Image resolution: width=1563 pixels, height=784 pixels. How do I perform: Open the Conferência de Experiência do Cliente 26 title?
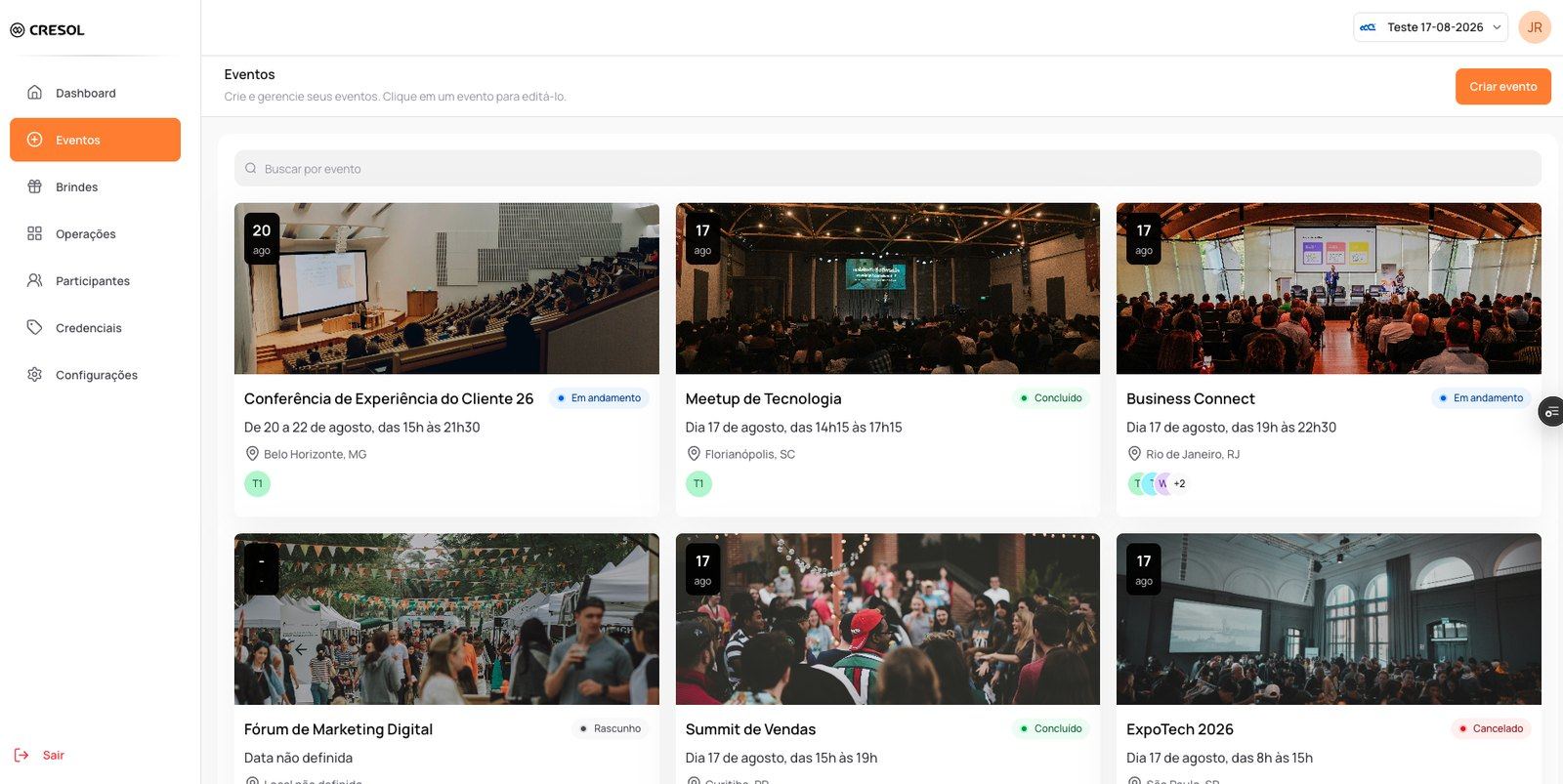(389, 398)
